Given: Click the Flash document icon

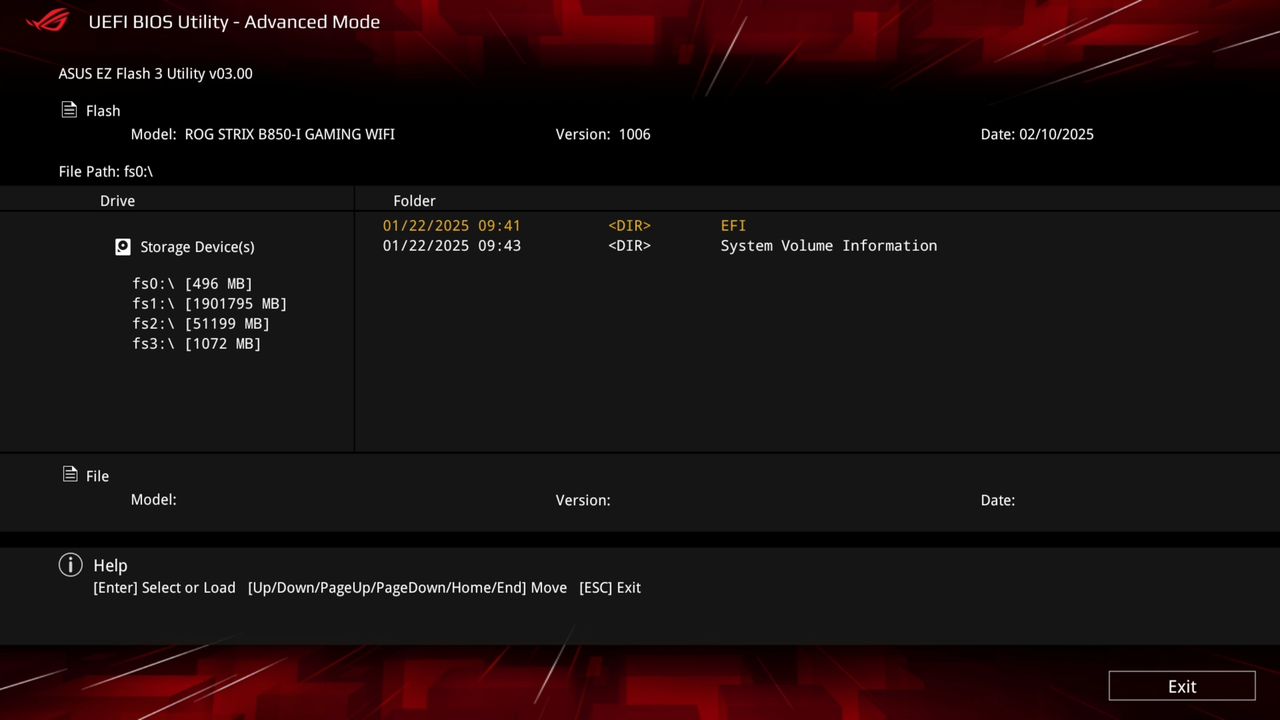Looking at the screenshot, I should (x=69, y=110).
